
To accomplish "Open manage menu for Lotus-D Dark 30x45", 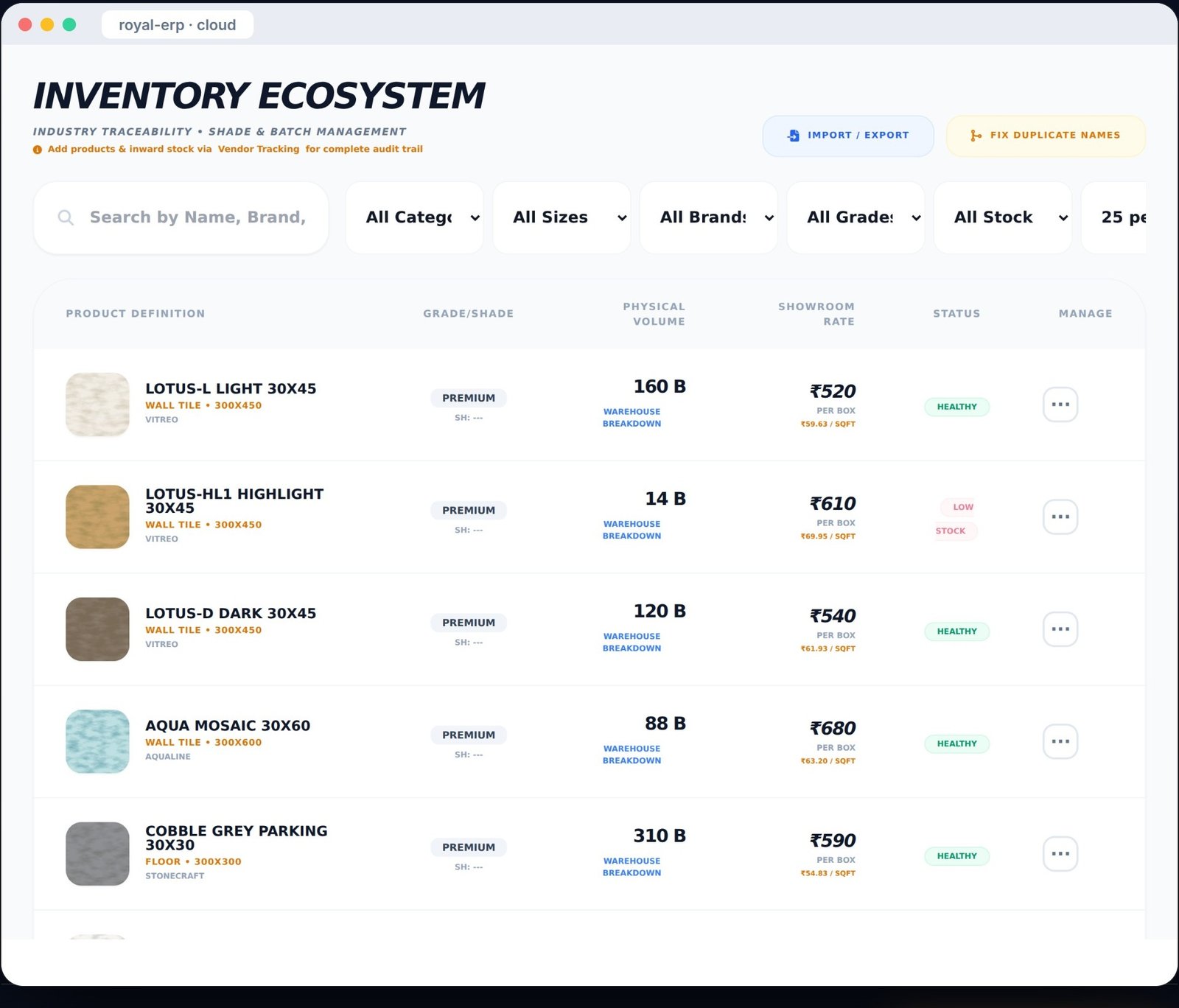I will tap(1060, 629).
